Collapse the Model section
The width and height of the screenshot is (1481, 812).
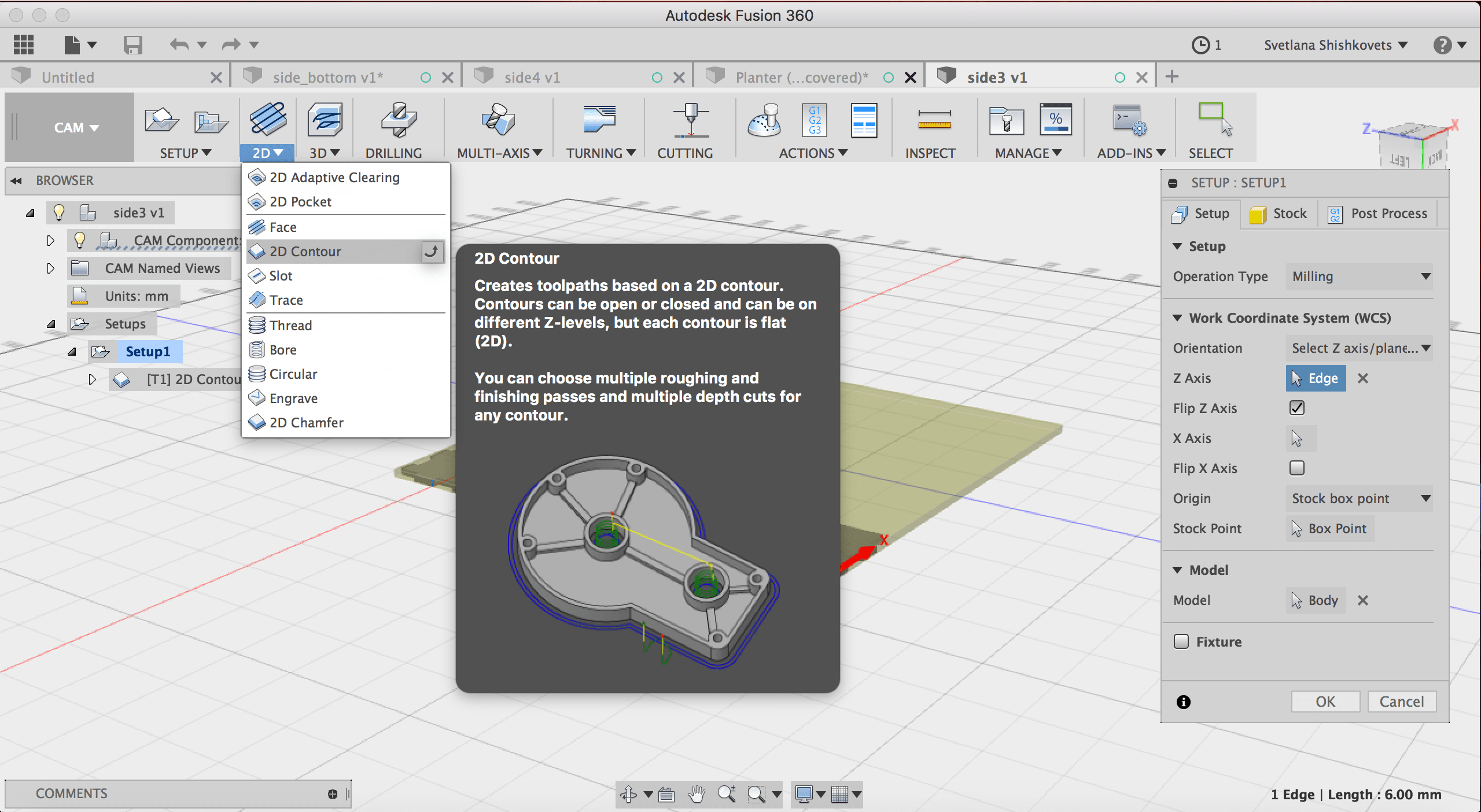click(x=1177, y=570)
